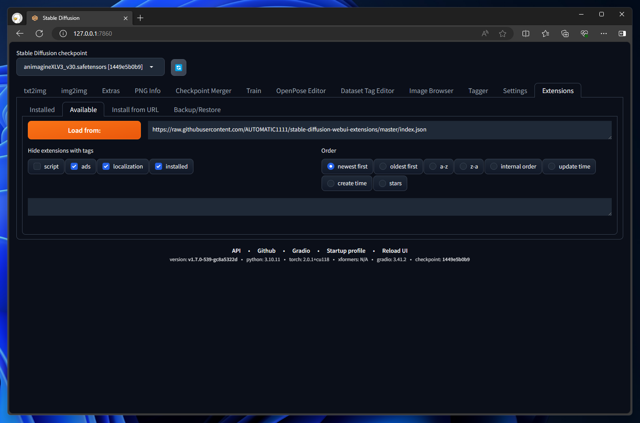Select z-a order
This screenshot has height=423, width=640.
click(x=469, y=167)
